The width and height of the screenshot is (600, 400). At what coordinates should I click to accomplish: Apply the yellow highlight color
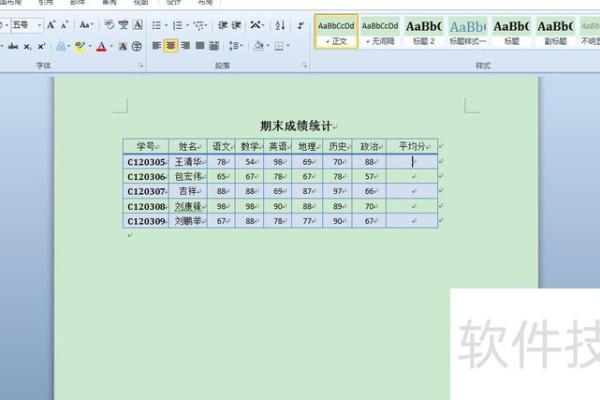point(80,47)
